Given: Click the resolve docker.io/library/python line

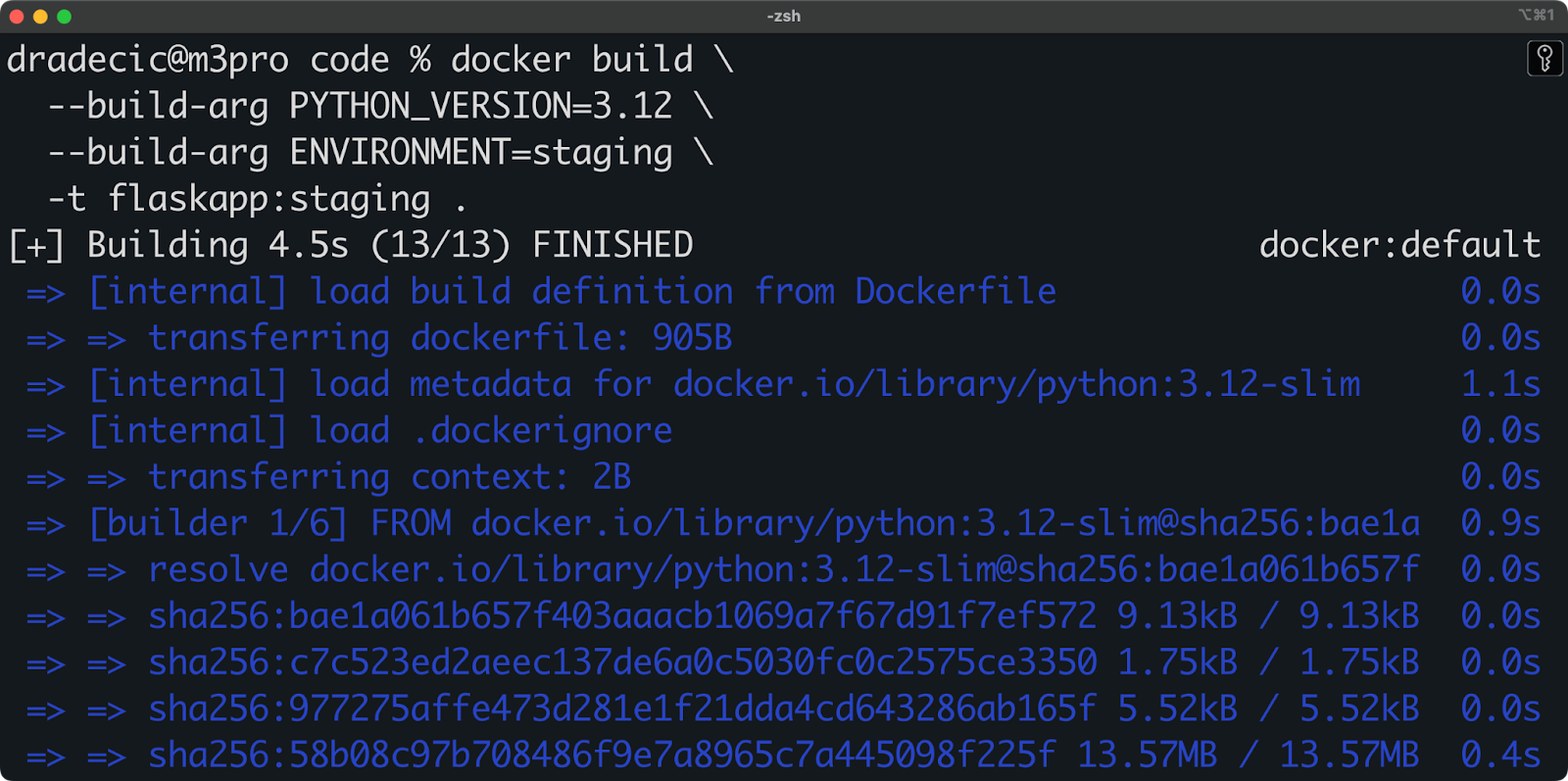Looking at the screenshot, I should pyautogui.click(x=783, y=569).
